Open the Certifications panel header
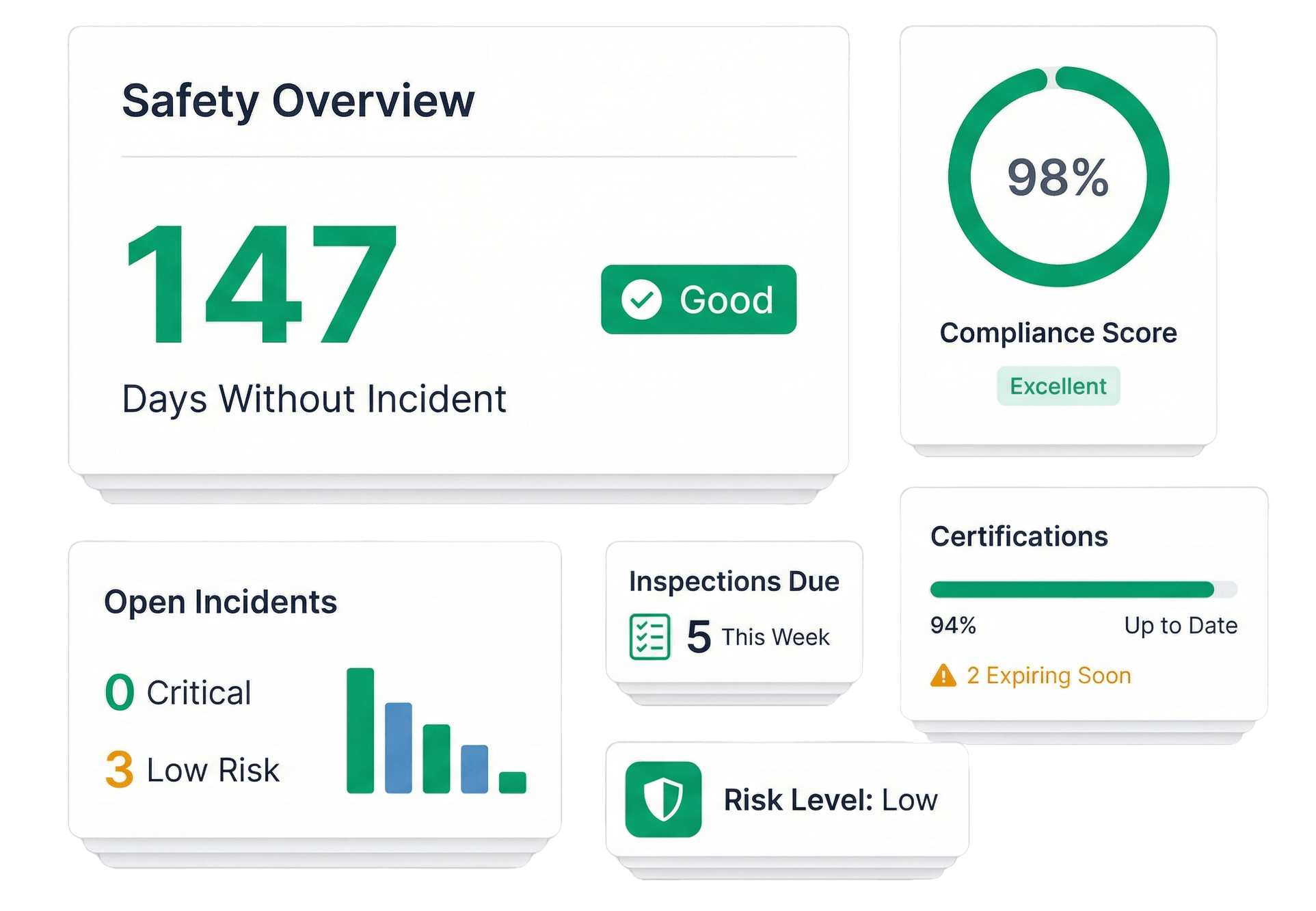The image size is (1316, 911). pos(1018,538)
